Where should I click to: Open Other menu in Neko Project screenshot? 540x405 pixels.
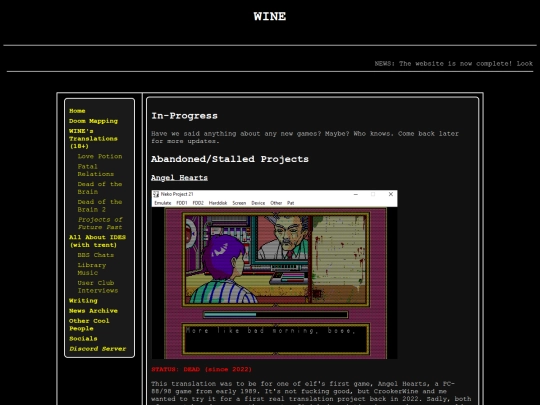pos(276,203)
